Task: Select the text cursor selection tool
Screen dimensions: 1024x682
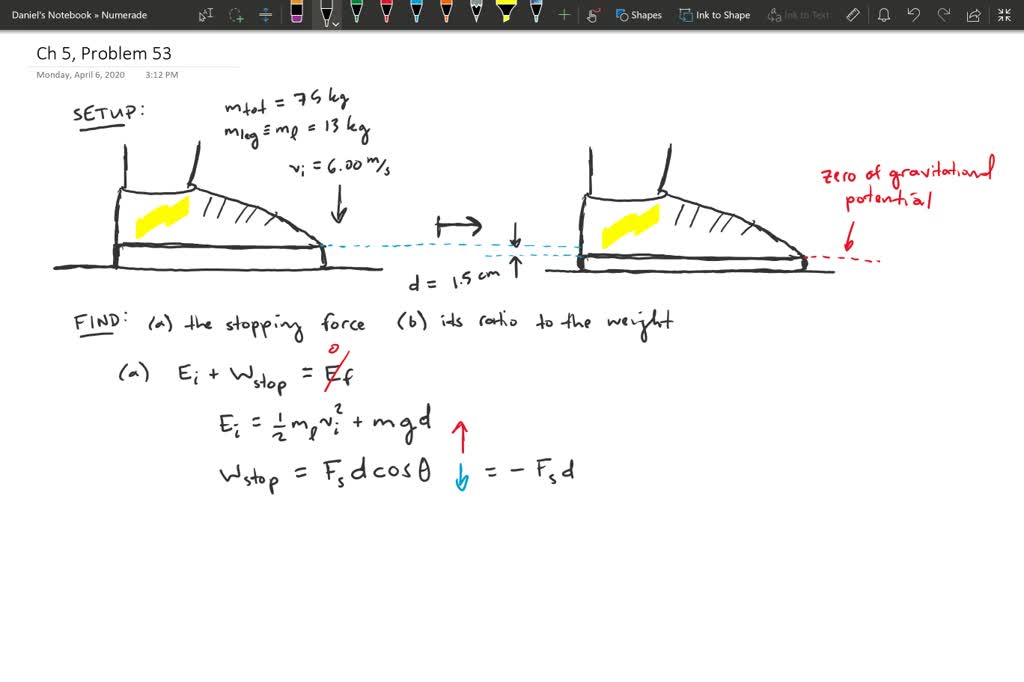Action: (x=206, y=15)
